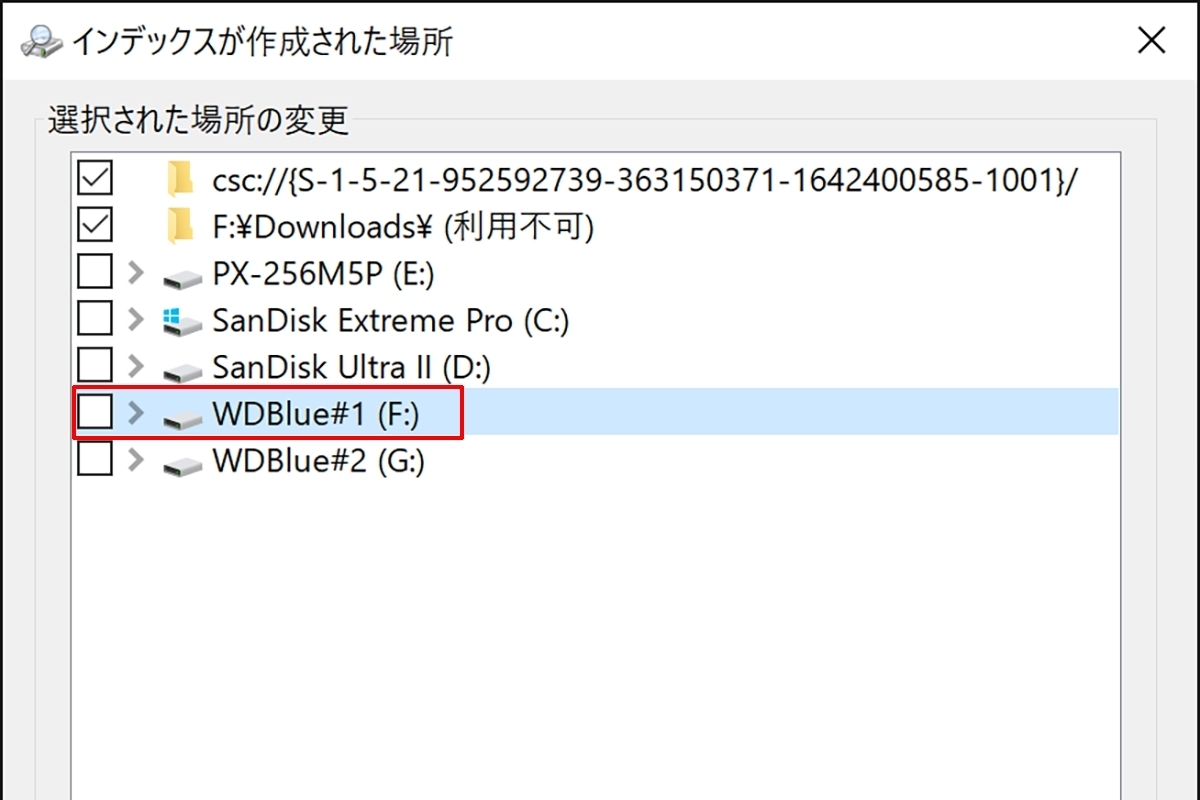Click the F:¥Downloads¥ folder icon
The image size is (1200, 800).
[x=180, y=227]
